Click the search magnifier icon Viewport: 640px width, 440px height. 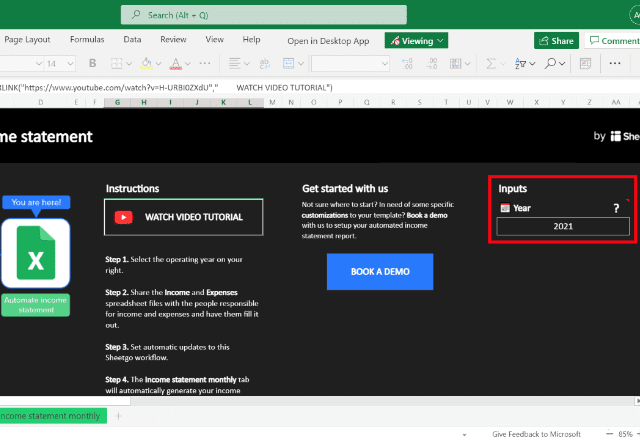tap(136, 15)
